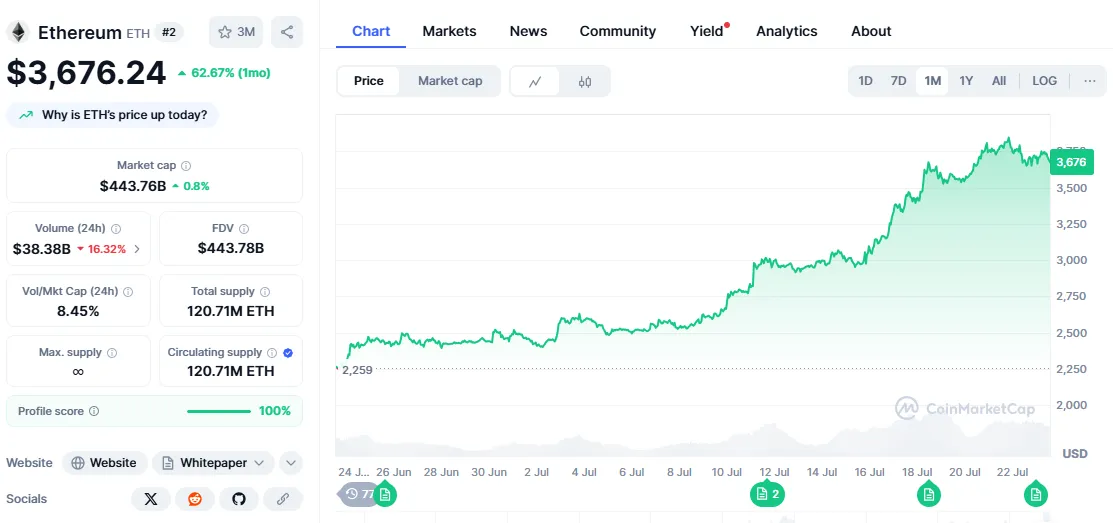Click the 12 Jul news event marker
The image size is (1113, 523).
[767, 493]
